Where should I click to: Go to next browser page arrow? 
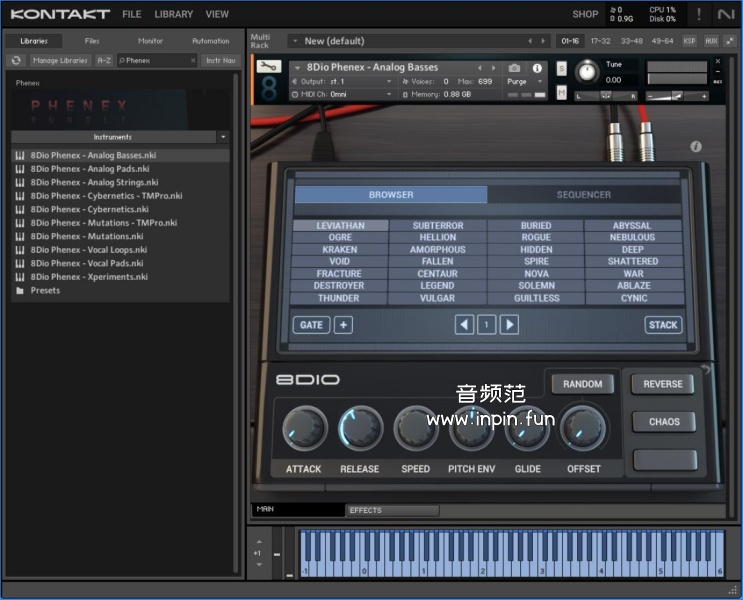(x=509, y=324)
